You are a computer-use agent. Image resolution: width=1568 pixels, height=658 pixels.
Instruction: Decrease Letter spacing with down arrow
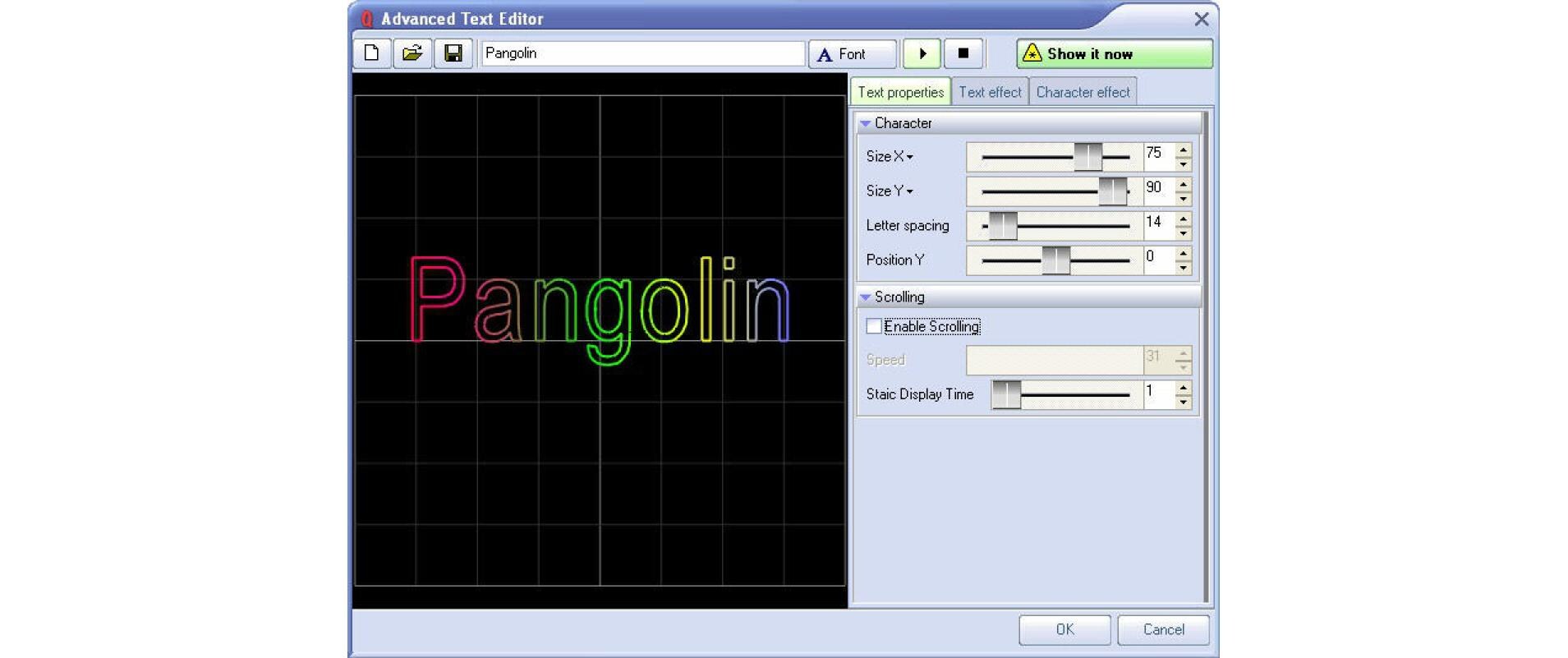[1183, 232]
